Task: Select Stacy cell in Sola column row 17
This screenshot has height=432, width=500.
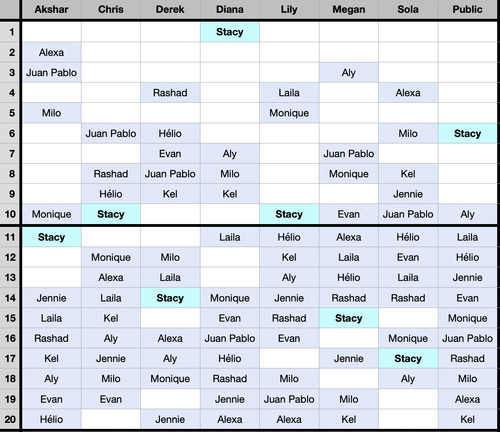Action: tap(408, 358)
